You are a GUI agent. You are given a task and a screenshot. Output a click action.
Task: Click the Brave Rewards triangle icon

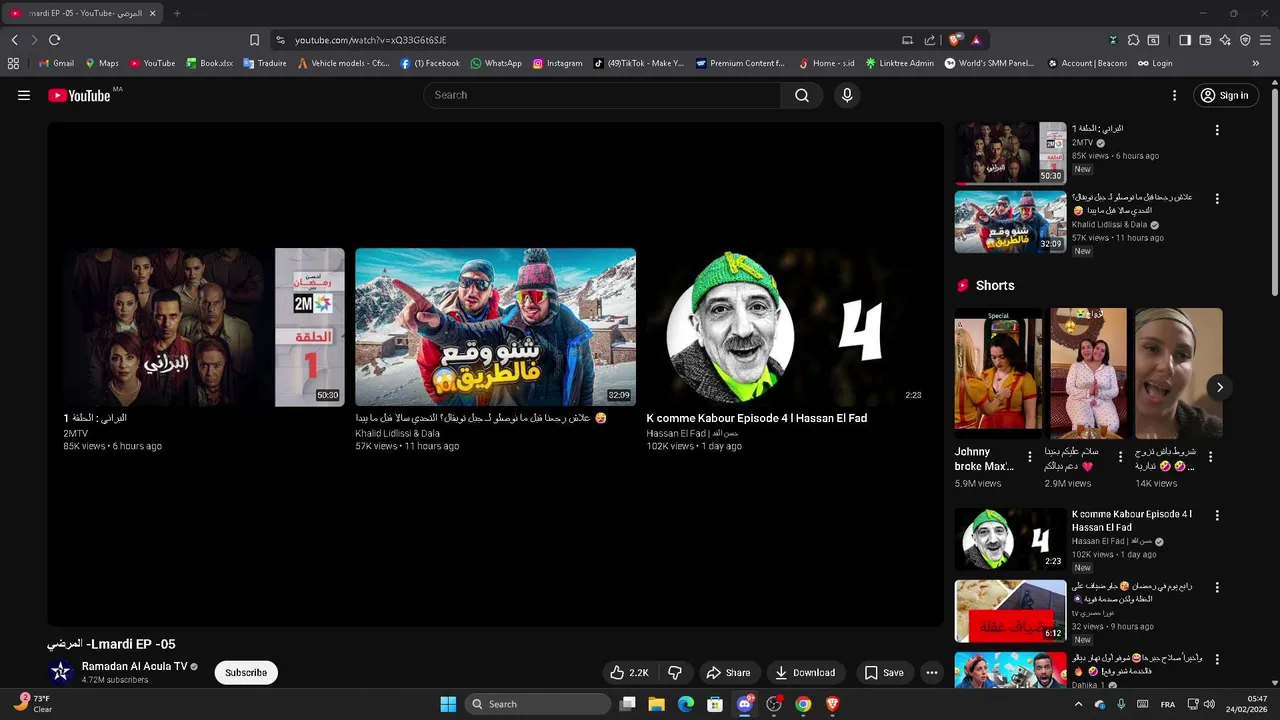[976, 40]
